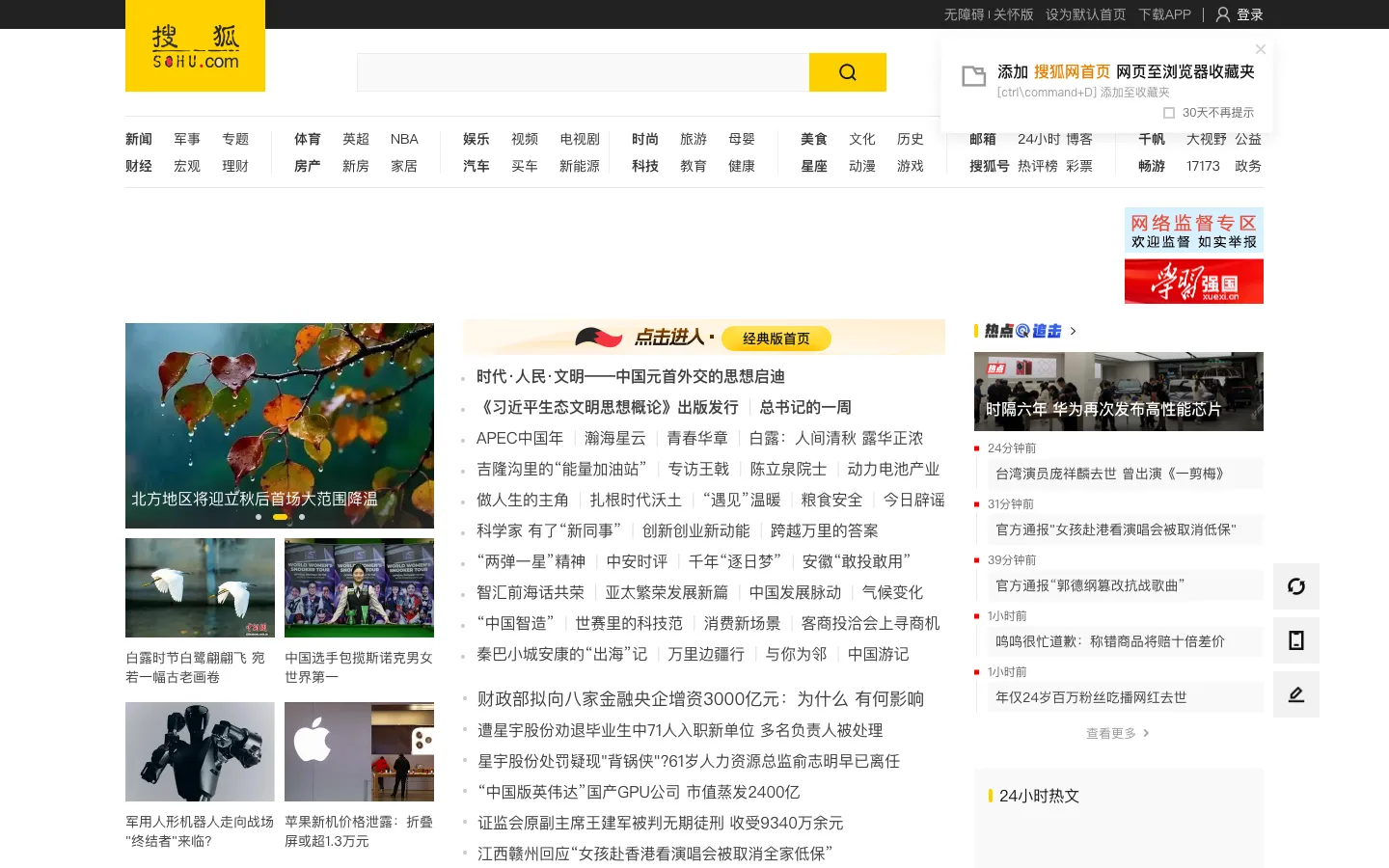The image size is (1389, 868).
Task: Select the third carousel indicator dot
Action: [302, 517]
